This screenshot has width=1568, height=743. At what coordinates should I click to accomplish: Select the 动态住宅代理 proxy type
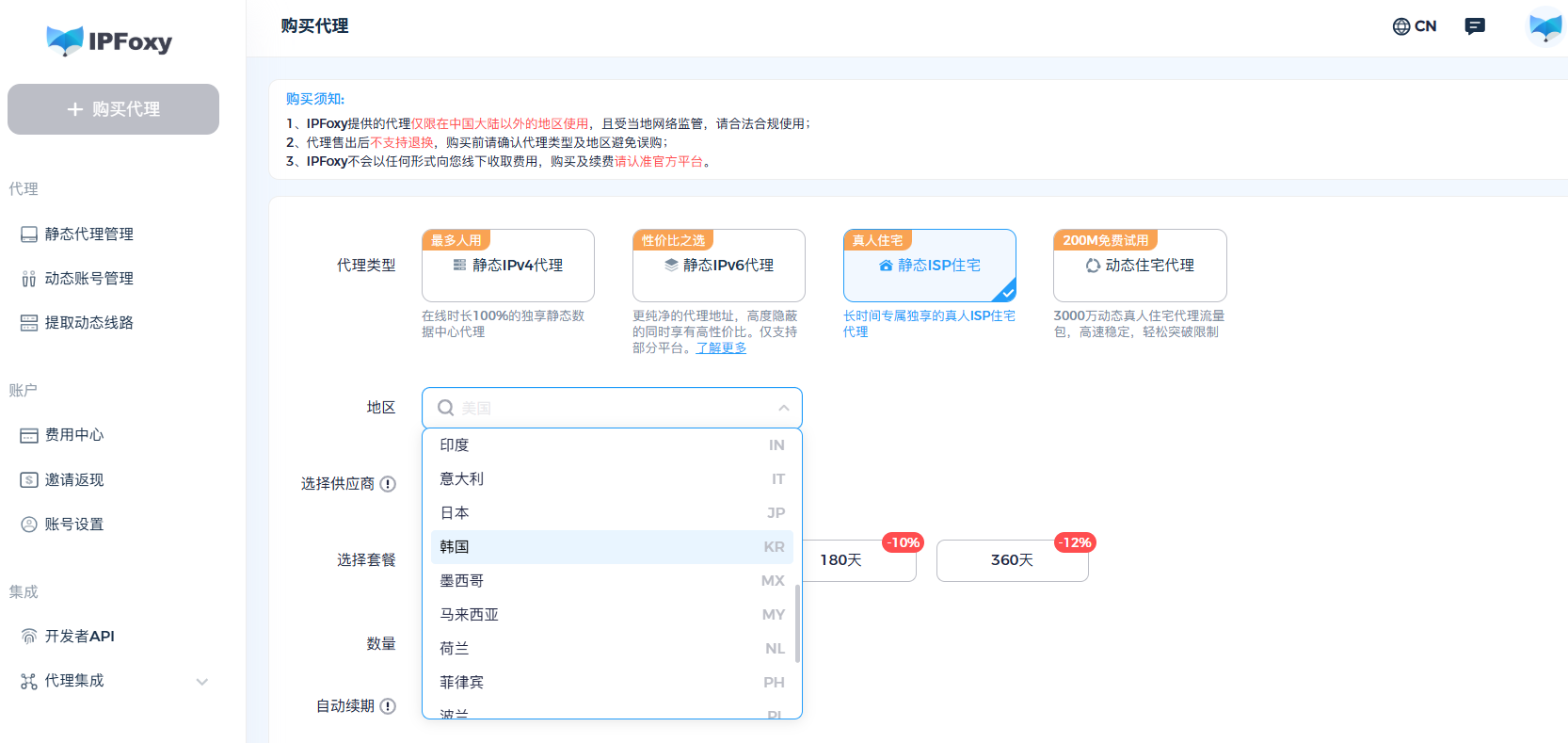(x=1140, y=266)
